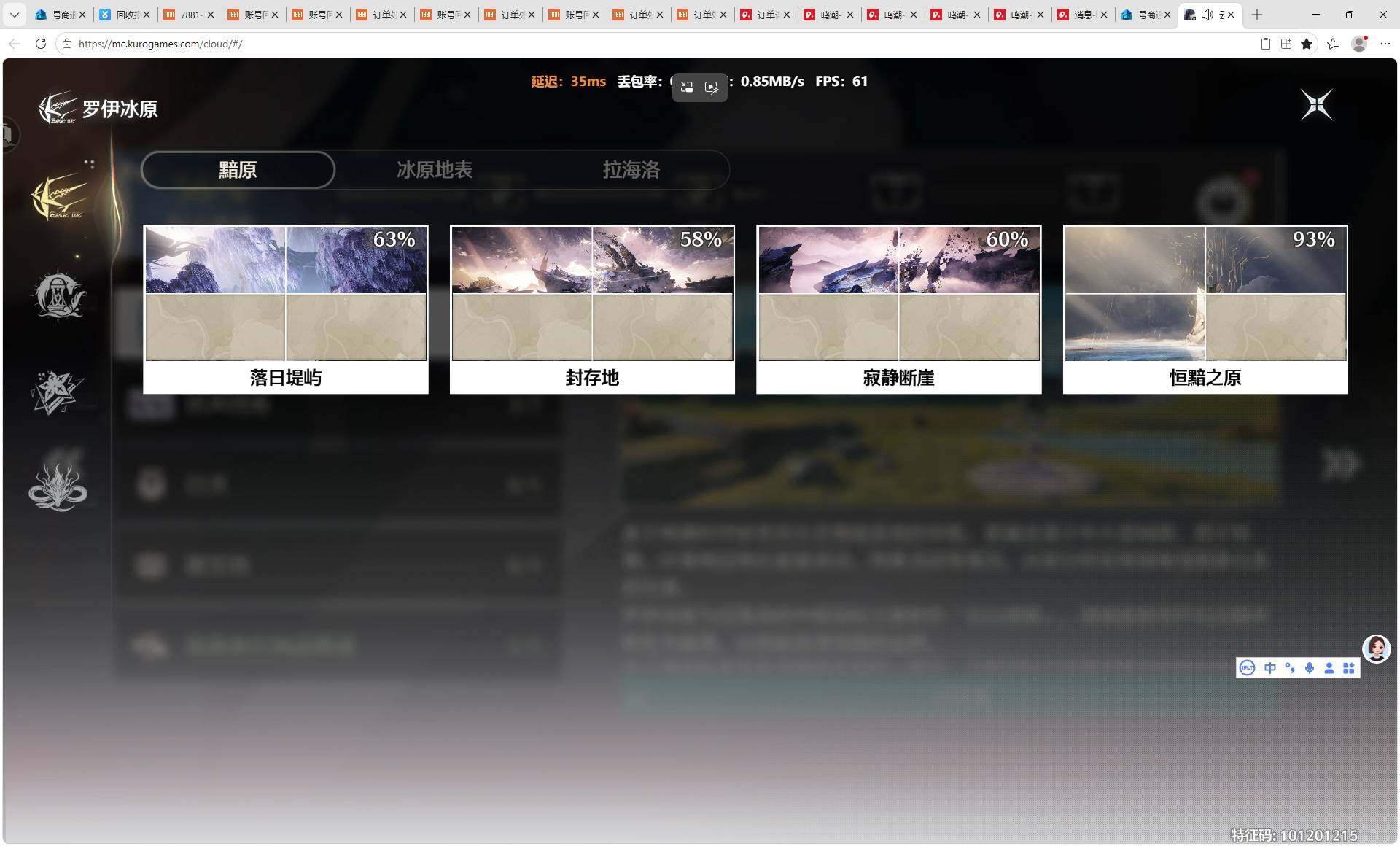The image size is (1400, 846).
Task: Refresh the cloud game page
Action: [41, 44]
